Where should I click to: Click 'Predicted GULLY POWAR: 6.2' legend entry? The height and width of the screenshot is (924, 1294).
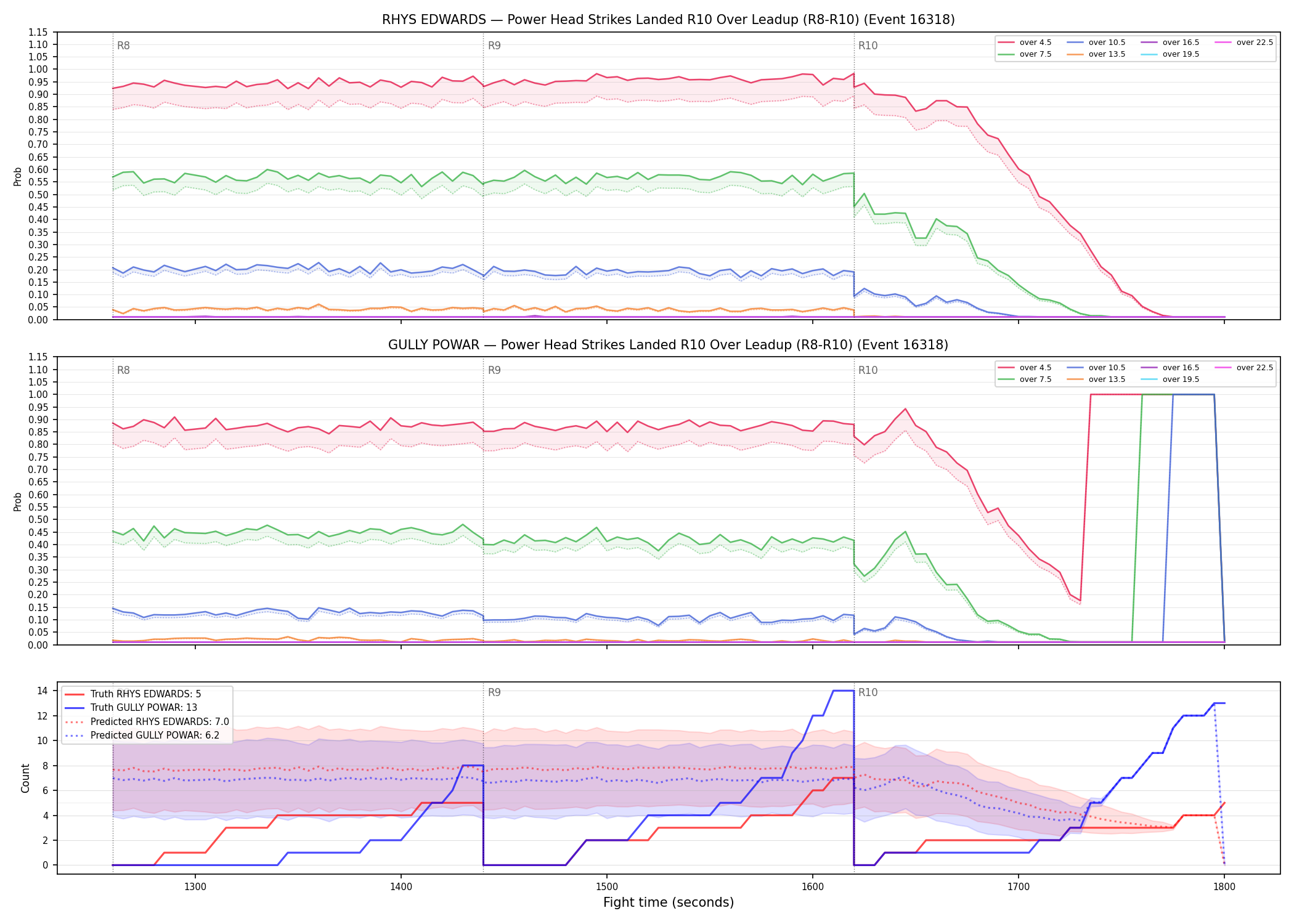[x=142, y=736]
